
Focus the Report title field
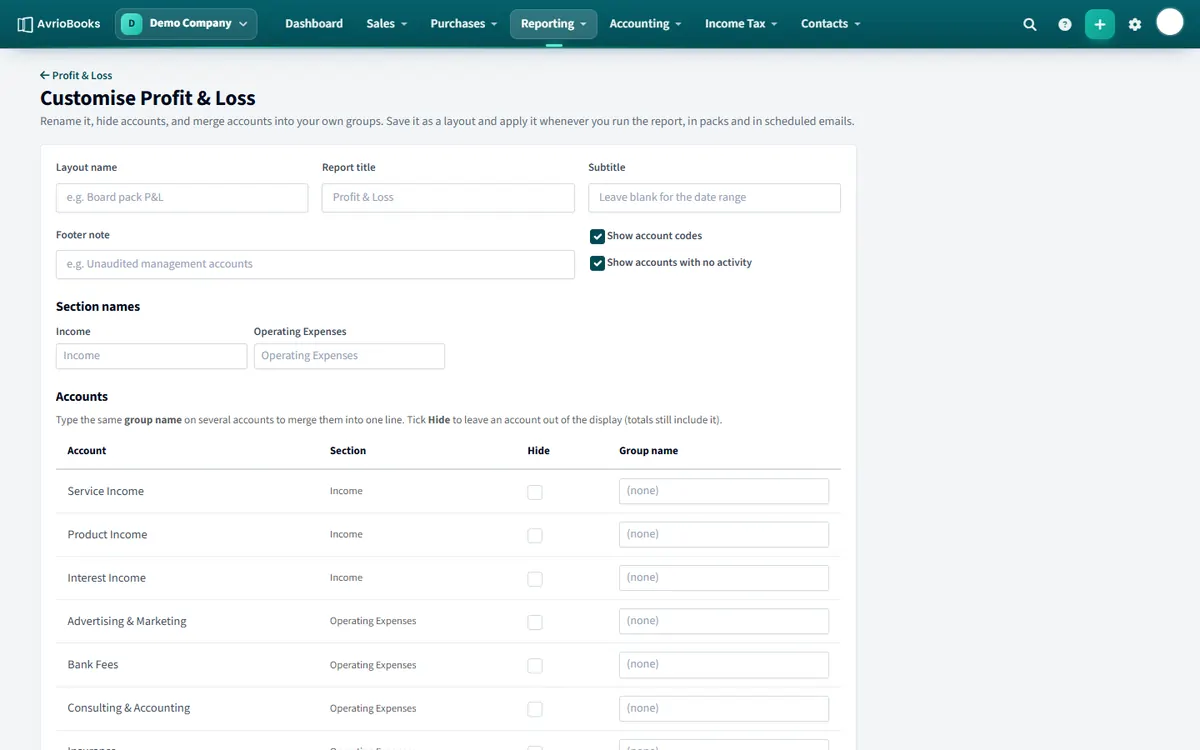[448, 198]
